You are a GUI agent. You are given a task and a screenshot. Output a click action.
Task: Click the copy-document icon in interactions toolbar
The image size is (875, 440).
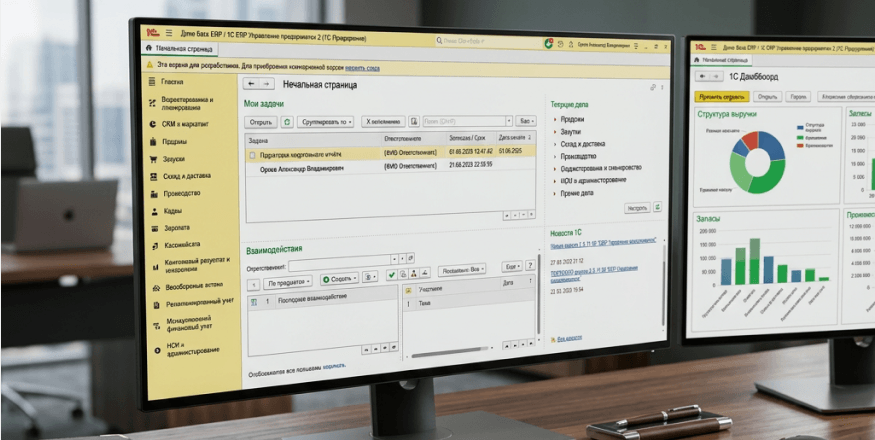pos(403,274)
